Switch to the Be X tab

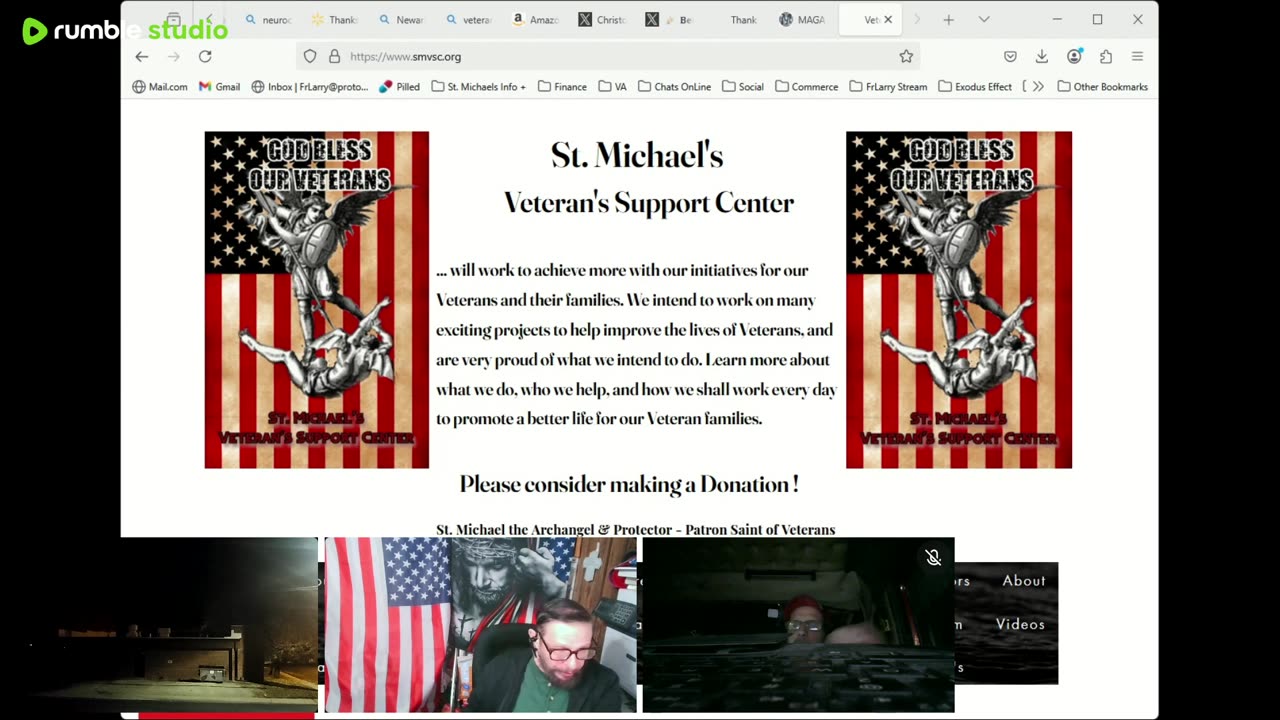pyautogui.click(x=670, y=20)
